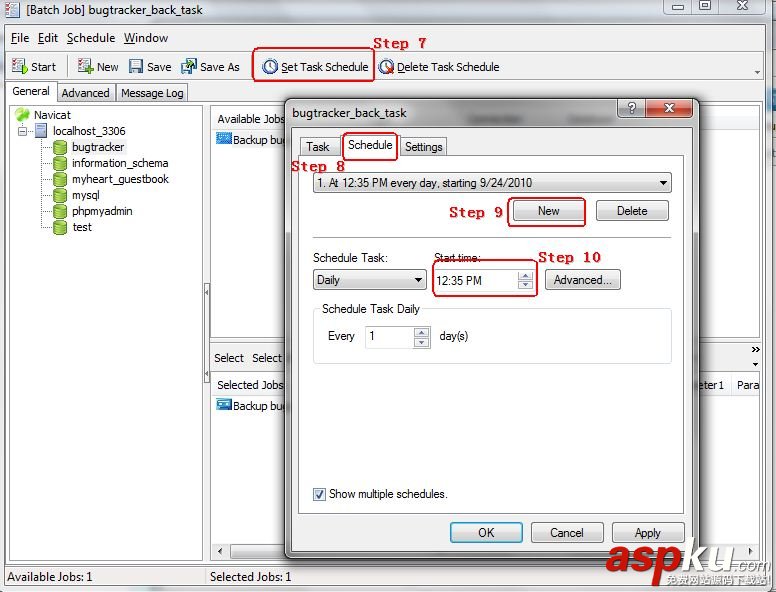Click horizontal scrollbar left arrow
Image resolution: width=776 pixels, height=592 pixels.
(220, 550)
